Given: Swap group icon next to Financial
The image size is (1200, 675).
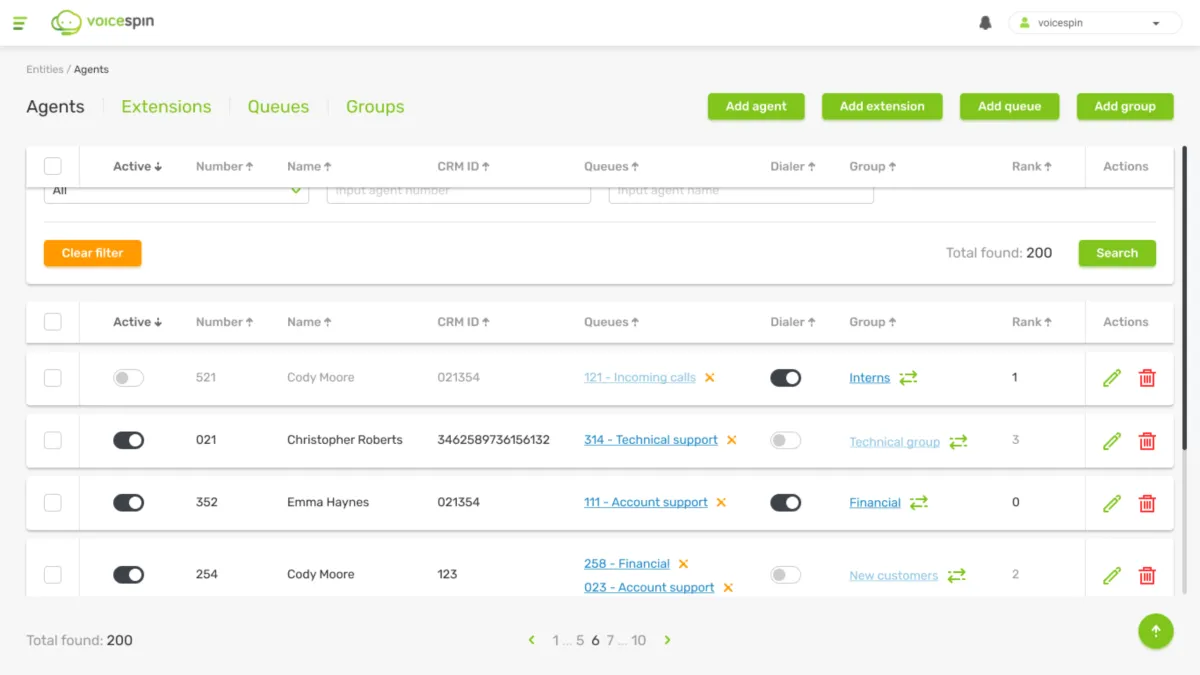Looking at the screenshot, I should point(919,503).
